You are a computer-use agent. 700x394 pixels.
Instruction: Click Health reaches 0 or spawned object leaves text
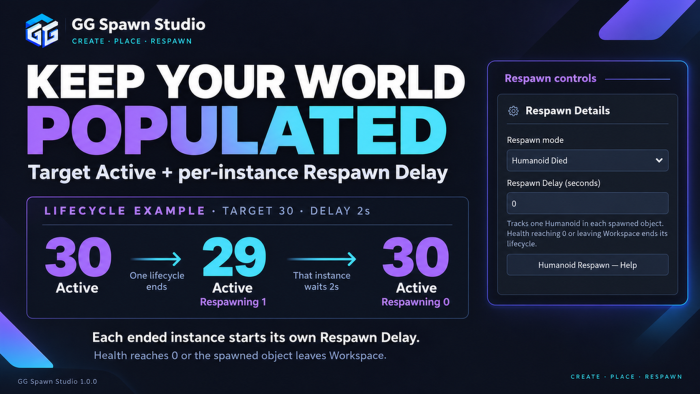[x=240, y=356]
